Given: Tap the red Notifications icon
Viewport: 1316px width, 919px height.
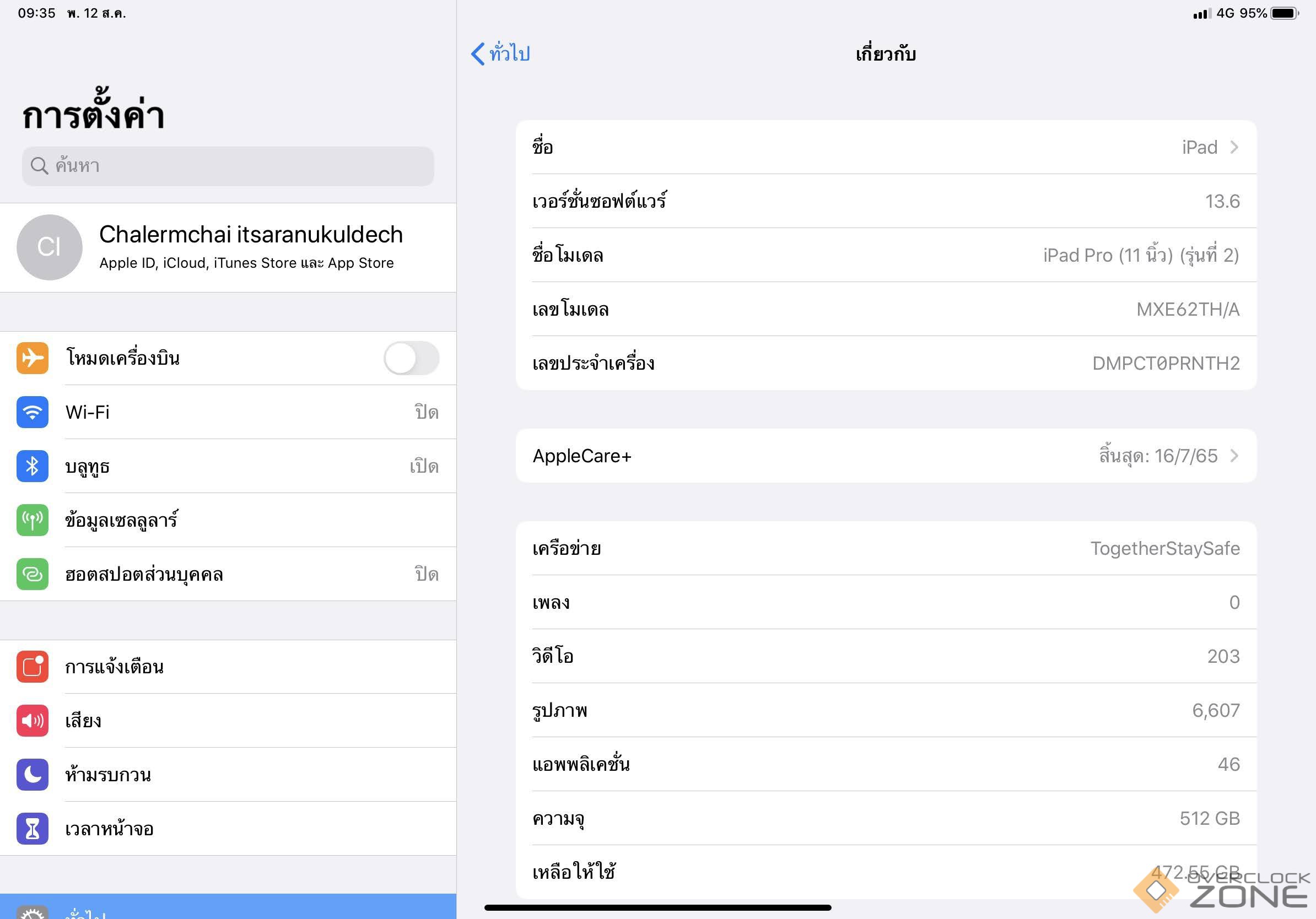Looking at the screenshot, I should [x=32, y=666].
